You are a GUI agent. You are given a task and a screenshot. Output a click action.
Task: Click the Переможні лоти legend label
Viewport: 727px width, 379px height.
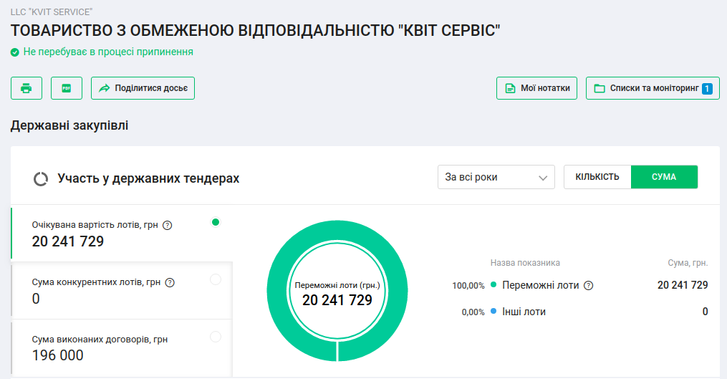click(541, 285)
